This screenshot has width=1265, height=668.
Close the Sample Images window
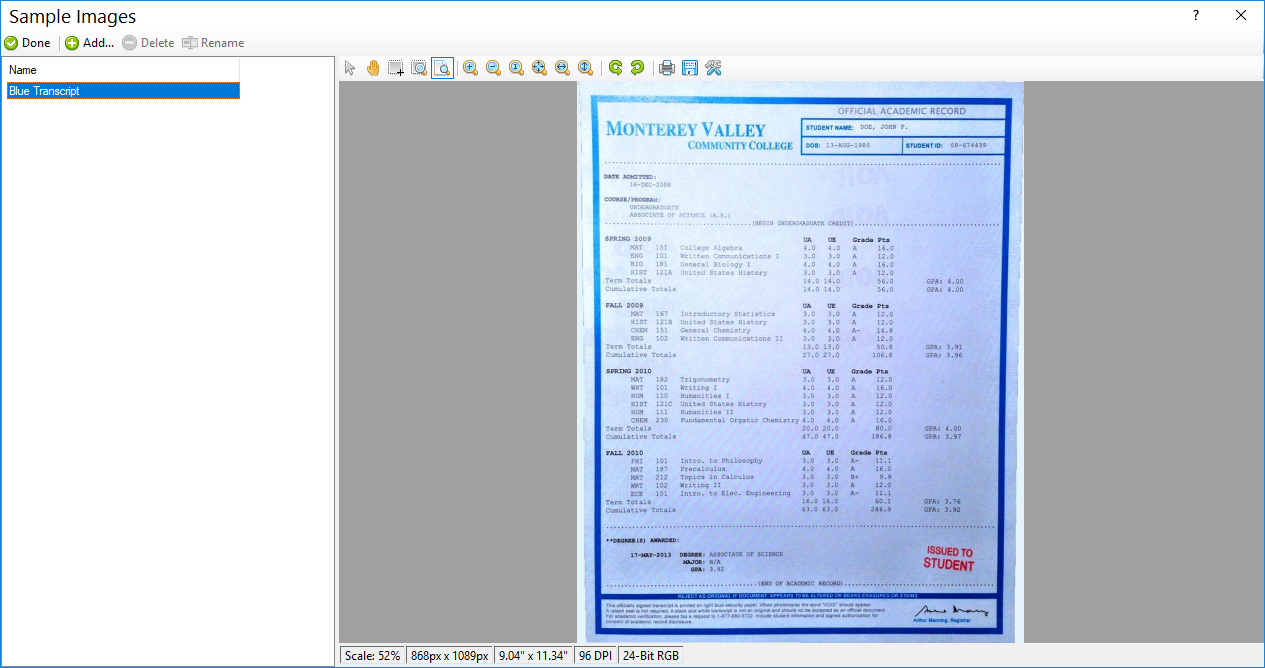(1241, 16)
